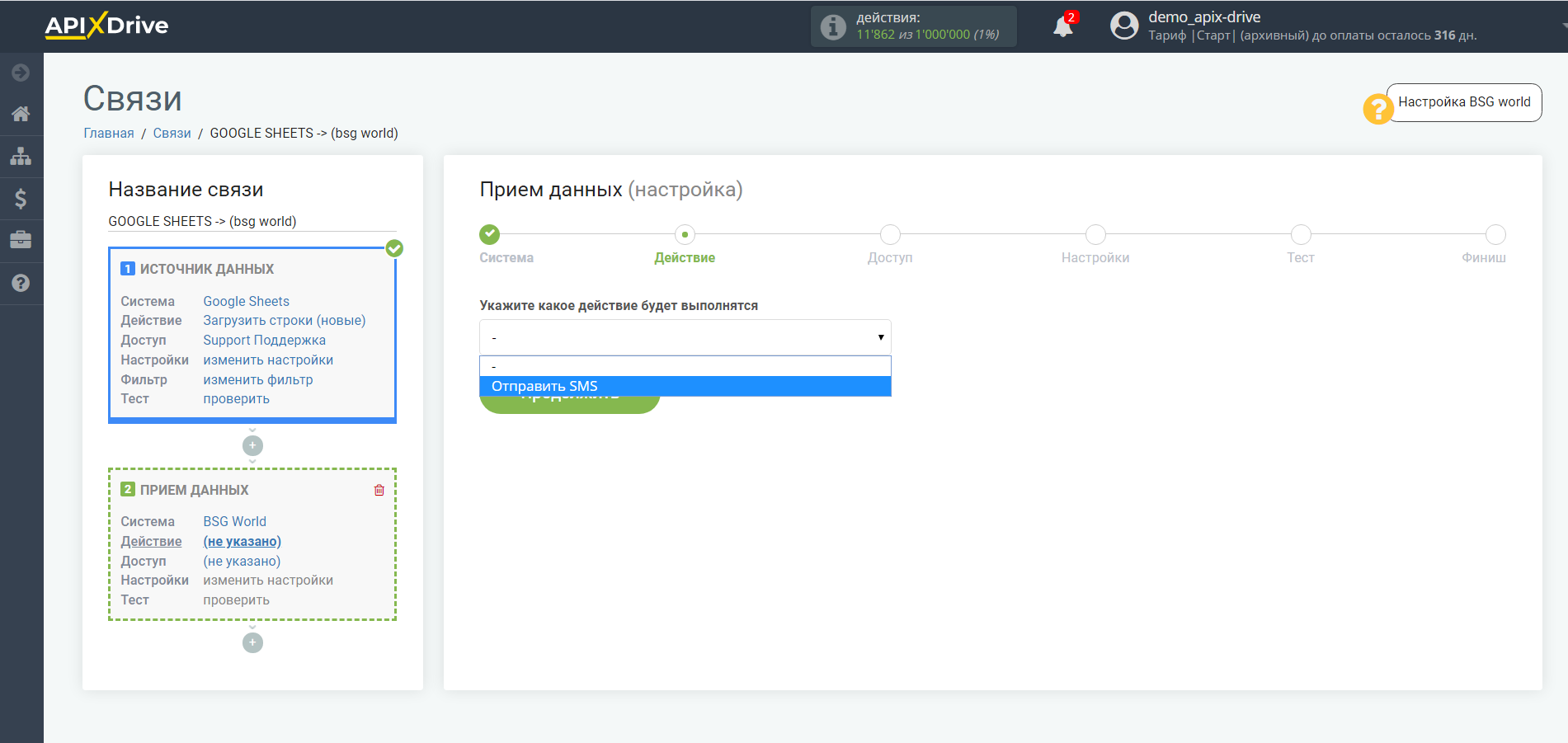Click receiver проверить text
This screenshot has width=1568, height=743.
point(236,600)
